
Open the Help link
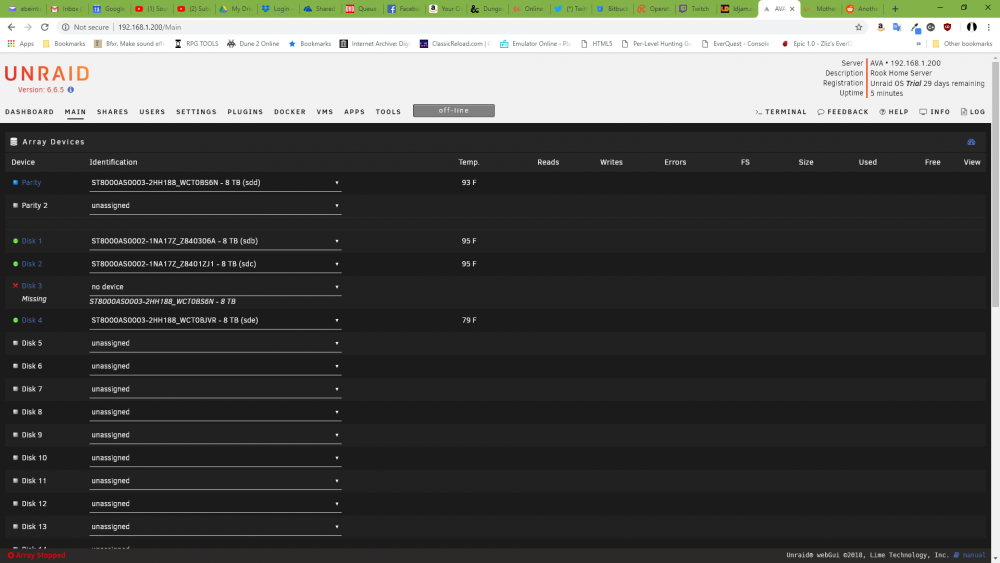893,112
